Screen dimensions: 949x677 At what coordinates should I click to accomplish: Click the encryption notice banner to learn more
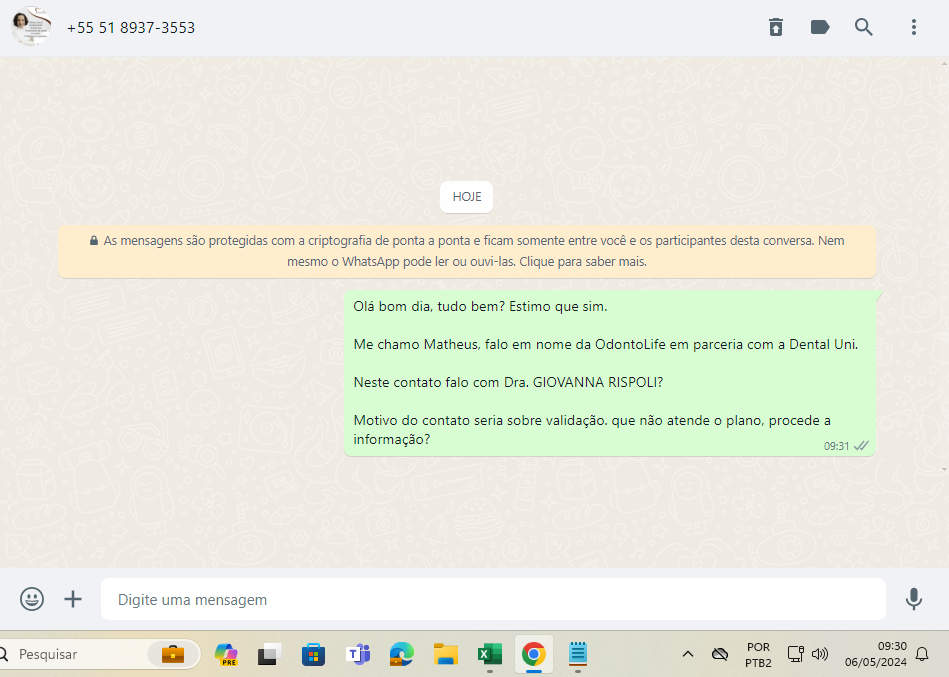coord(467,251)
